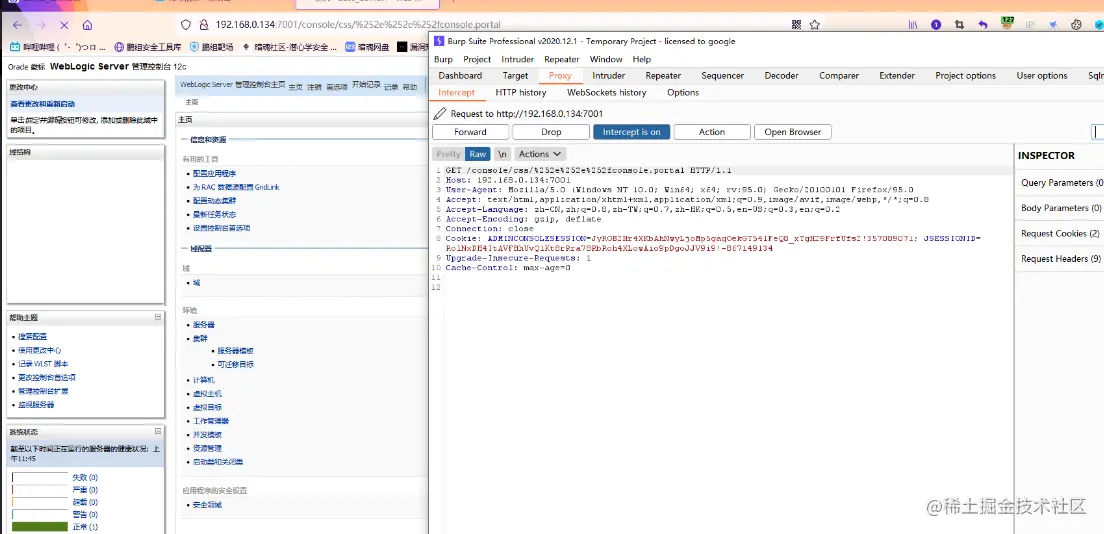Click the blue bird extension icon
This screenshot has height=534, width=1104.
click(x=1053, y=25)
